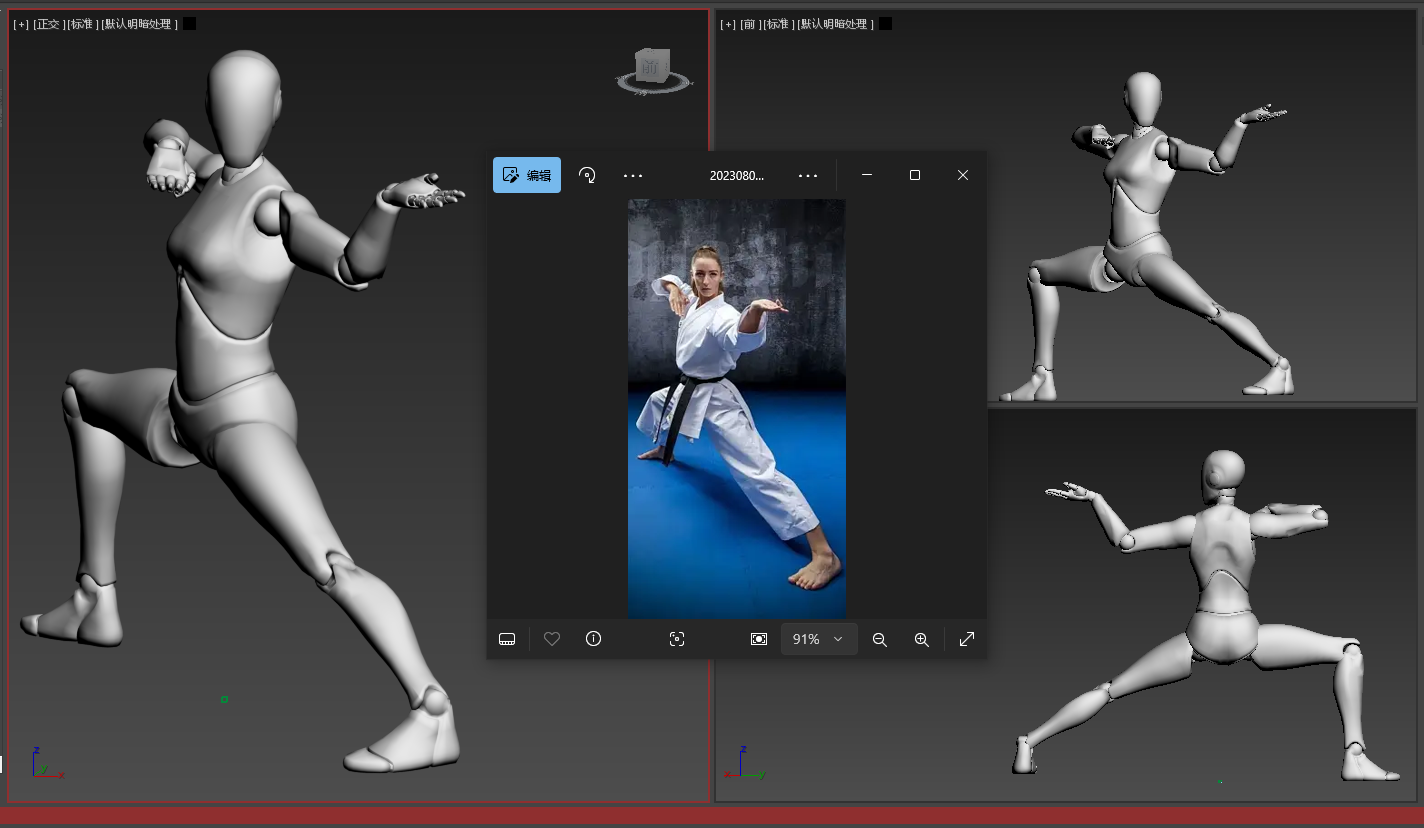Viewport: 1424px width, 828px height.
Task: Close the Photos window
Action: point(963,175)
